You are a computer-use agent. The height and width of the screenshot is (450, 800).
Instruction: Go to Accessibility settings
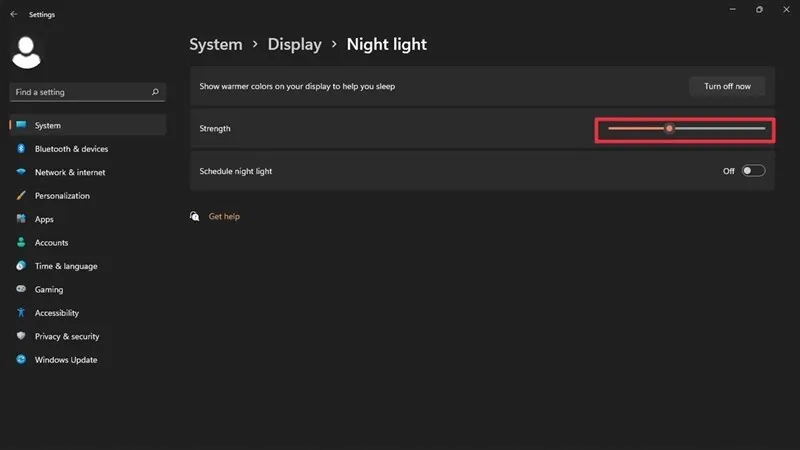tap(88, 313)
